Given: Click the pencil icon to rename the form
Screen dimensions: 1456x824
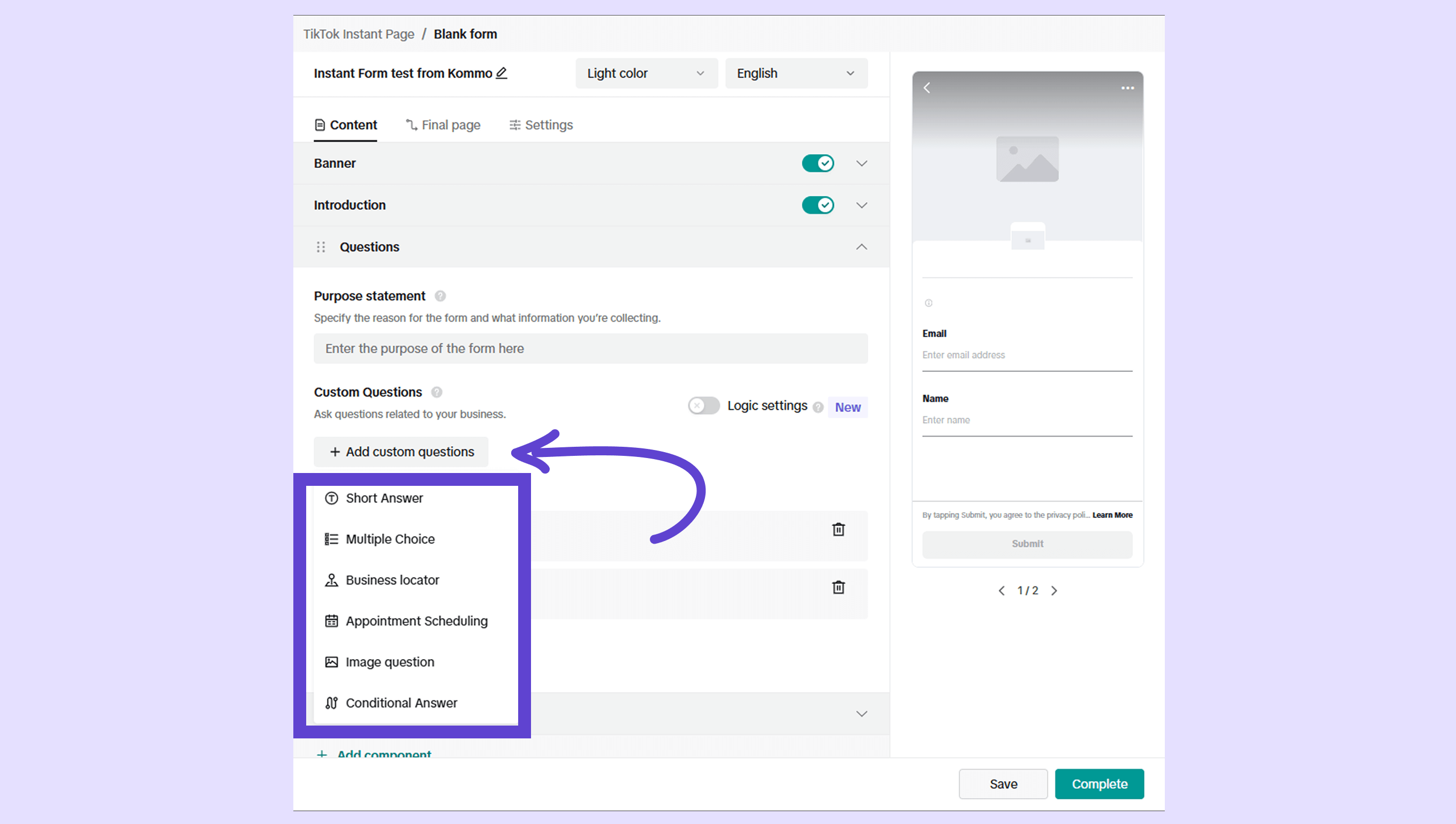Looking at the screenshot, I should 502,73.
